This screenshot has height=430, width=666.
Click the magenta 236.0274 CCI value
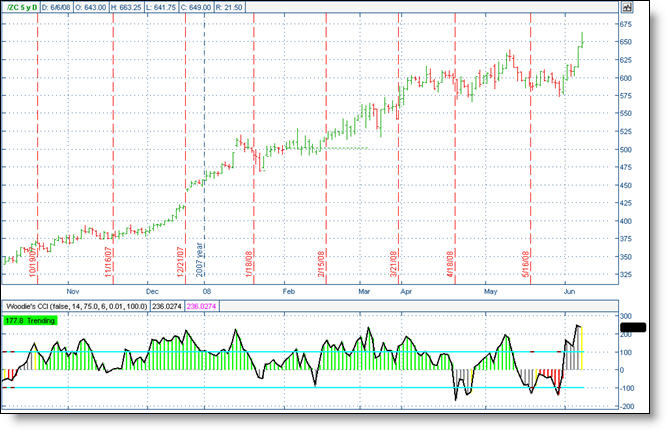(x=201, y=306)
